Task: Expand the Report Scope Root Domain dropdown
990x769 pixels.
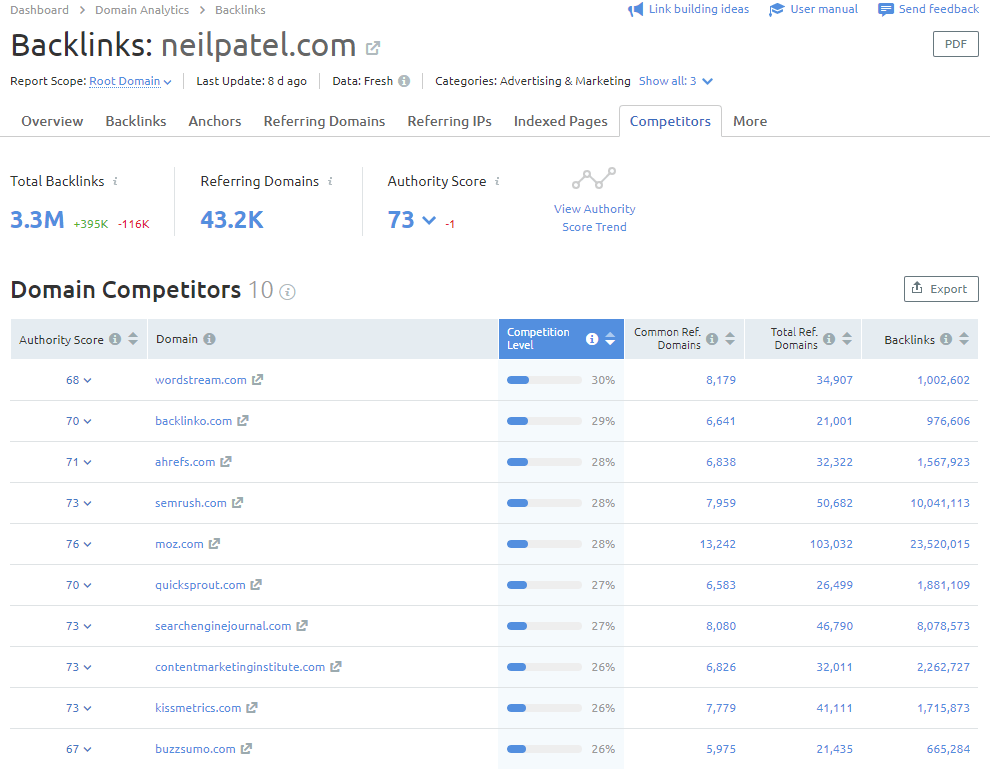Action: pyautogui.click(x=130, y=81)
